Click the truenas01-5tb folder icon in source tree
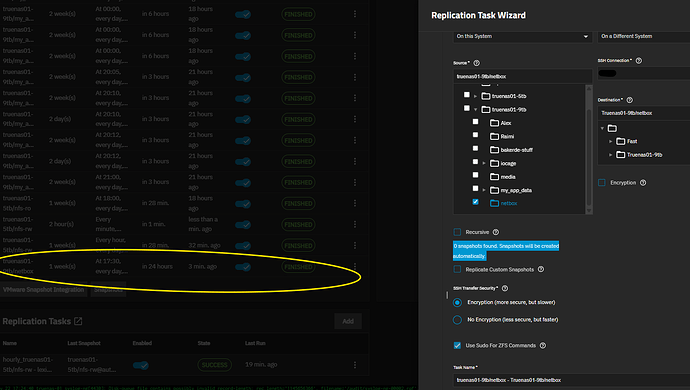This screenshot has width=690, height=390. pyautogui.click(x=486, y=96)
